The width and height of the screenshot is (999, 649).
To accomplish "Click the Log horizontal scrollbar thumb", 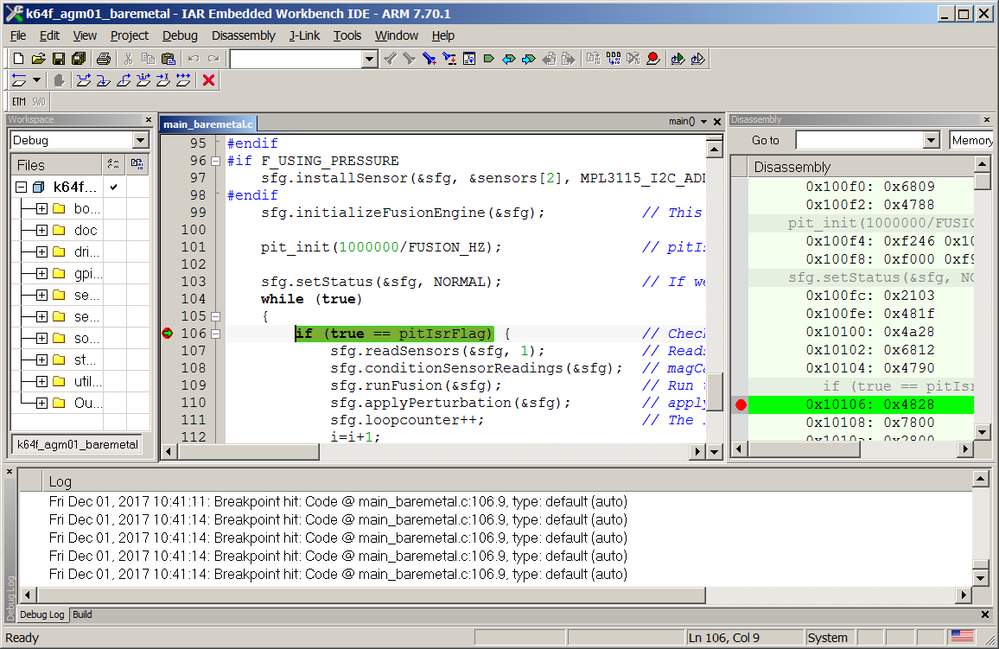I will (371, 596).
